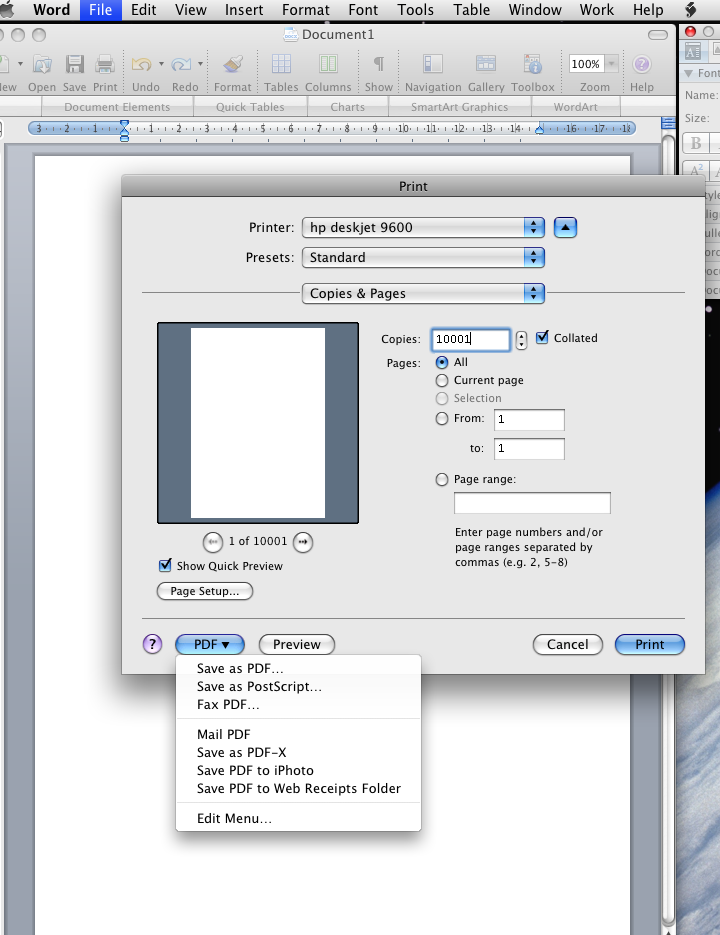Select the Current page radio button
The image size is (720, 935).
(x=442, y=380)
